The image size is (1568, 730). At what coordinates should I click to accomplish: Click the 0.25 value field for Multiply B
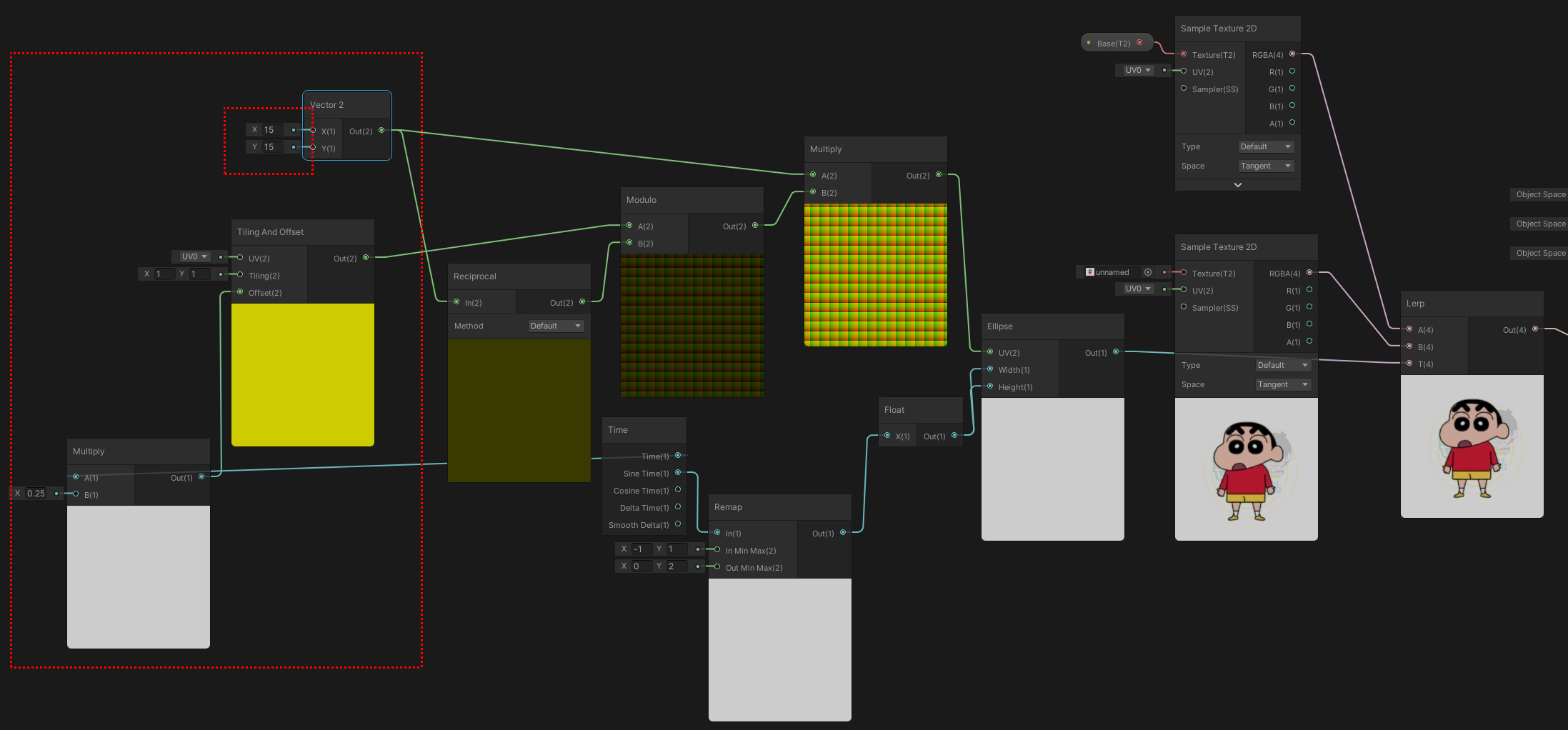pyautogui.click(x=36, y=494)
